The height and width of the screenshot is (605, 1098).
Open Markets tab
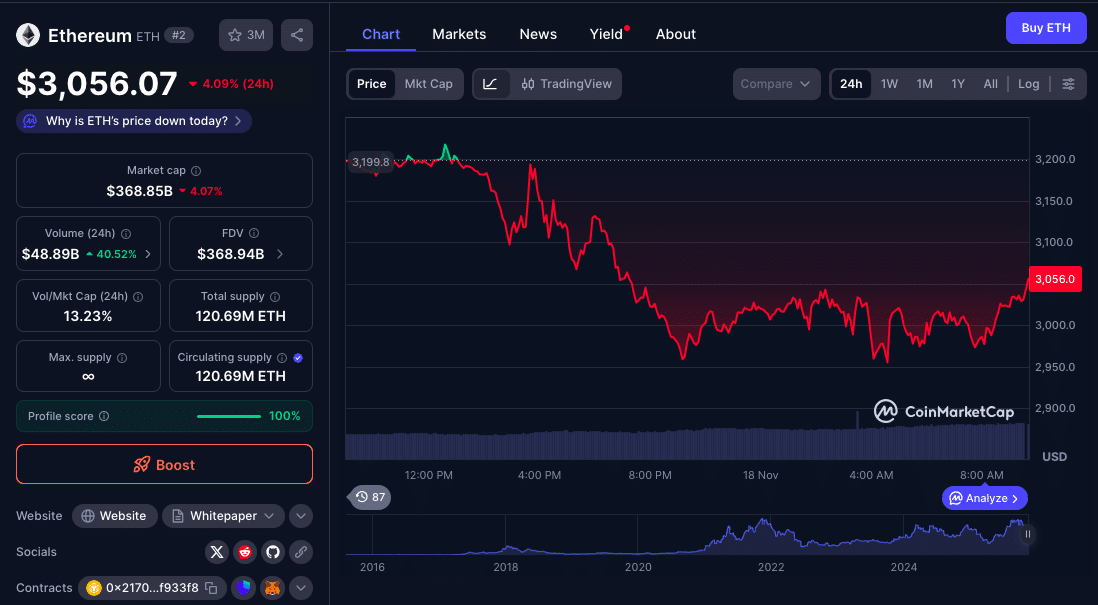(459, 34)
